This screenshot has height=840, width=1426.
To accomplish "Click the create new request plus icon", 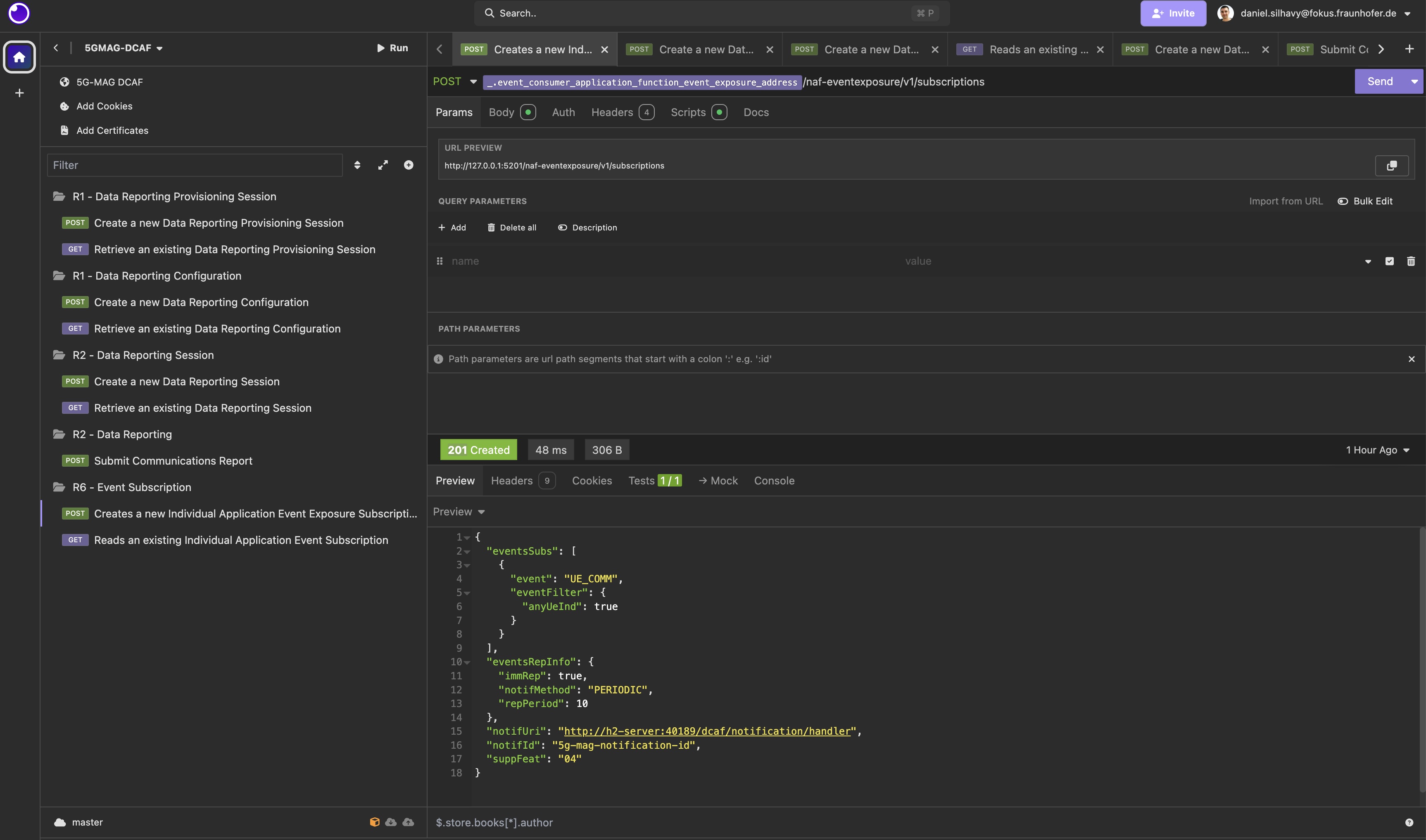I will 408,165.
